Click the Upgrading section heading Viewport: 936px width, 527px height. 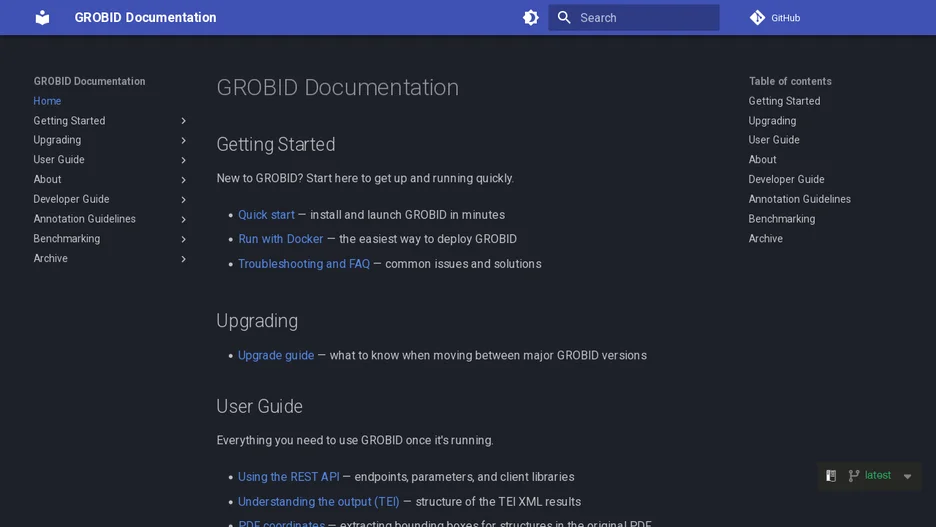257,321
